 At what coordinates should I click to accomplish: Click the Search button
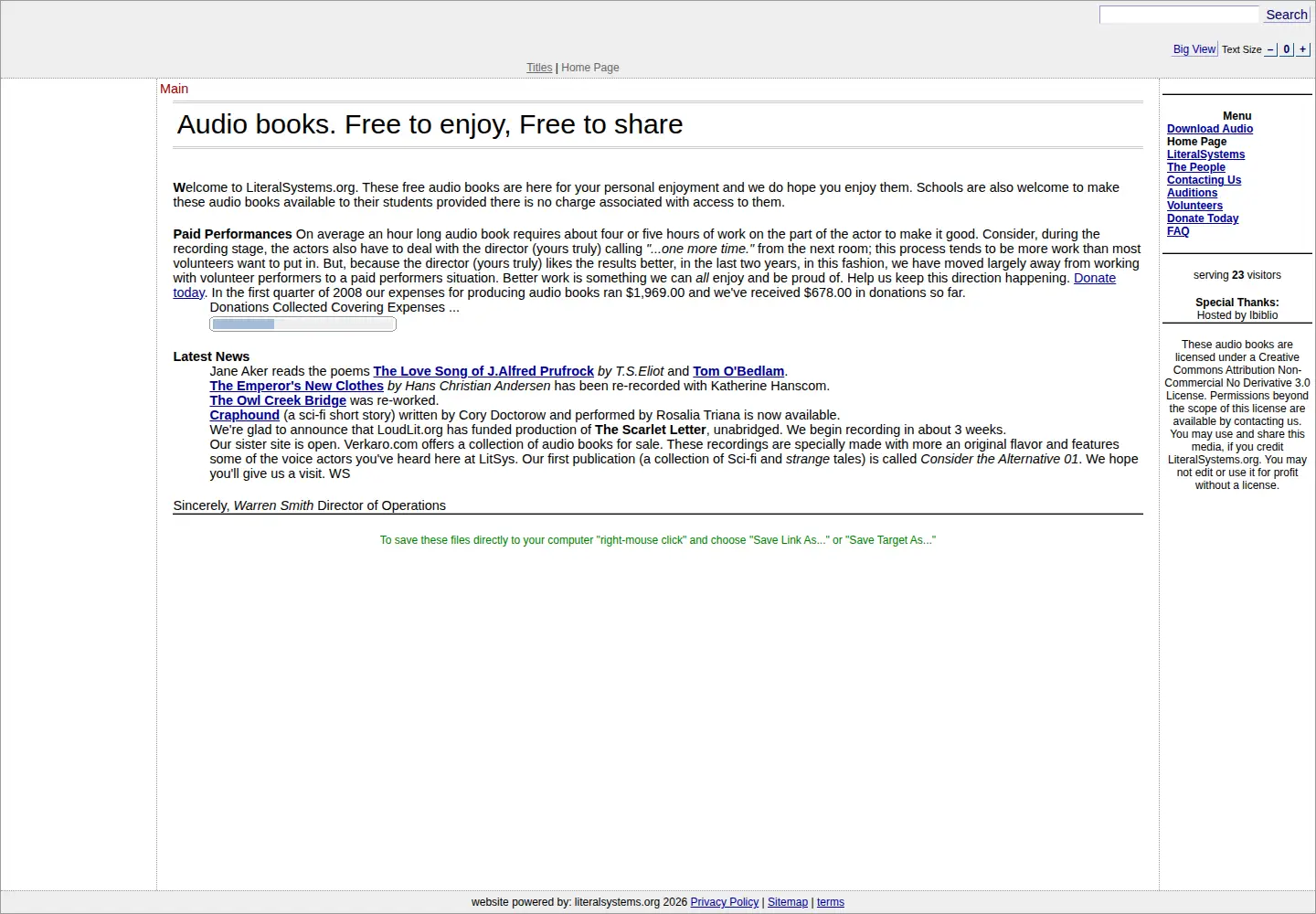1286,15
